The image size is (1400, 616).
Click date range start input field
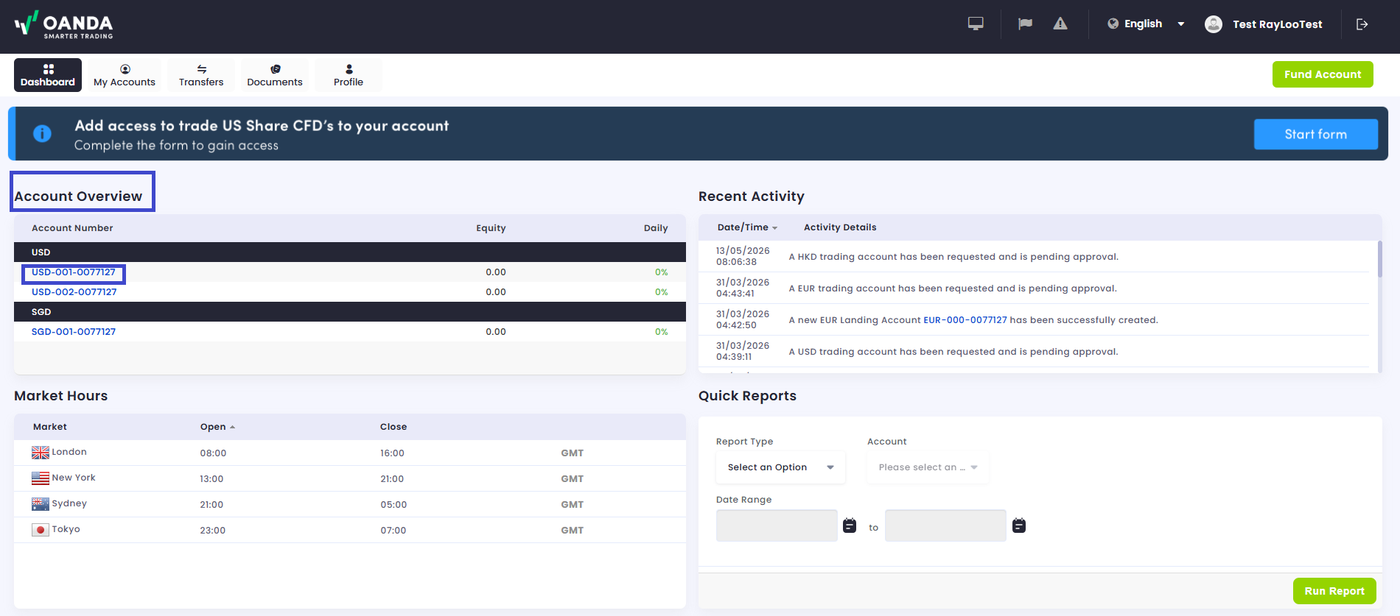[x=777, y=525]
